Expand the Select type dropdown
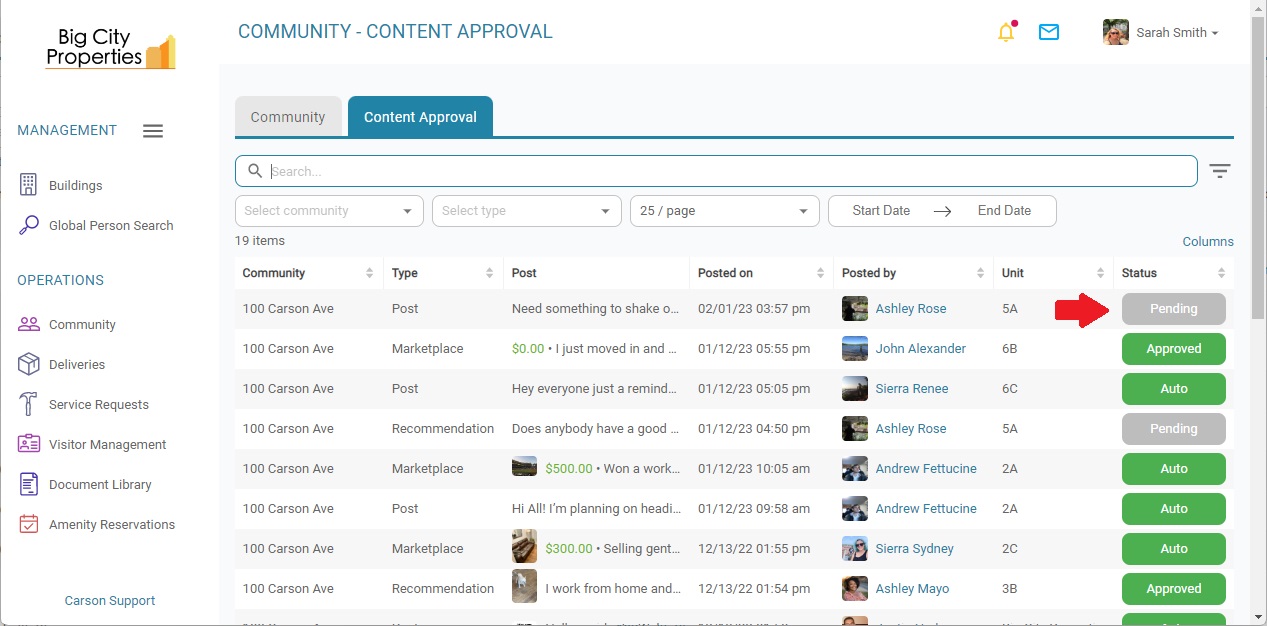 point(526,211)
